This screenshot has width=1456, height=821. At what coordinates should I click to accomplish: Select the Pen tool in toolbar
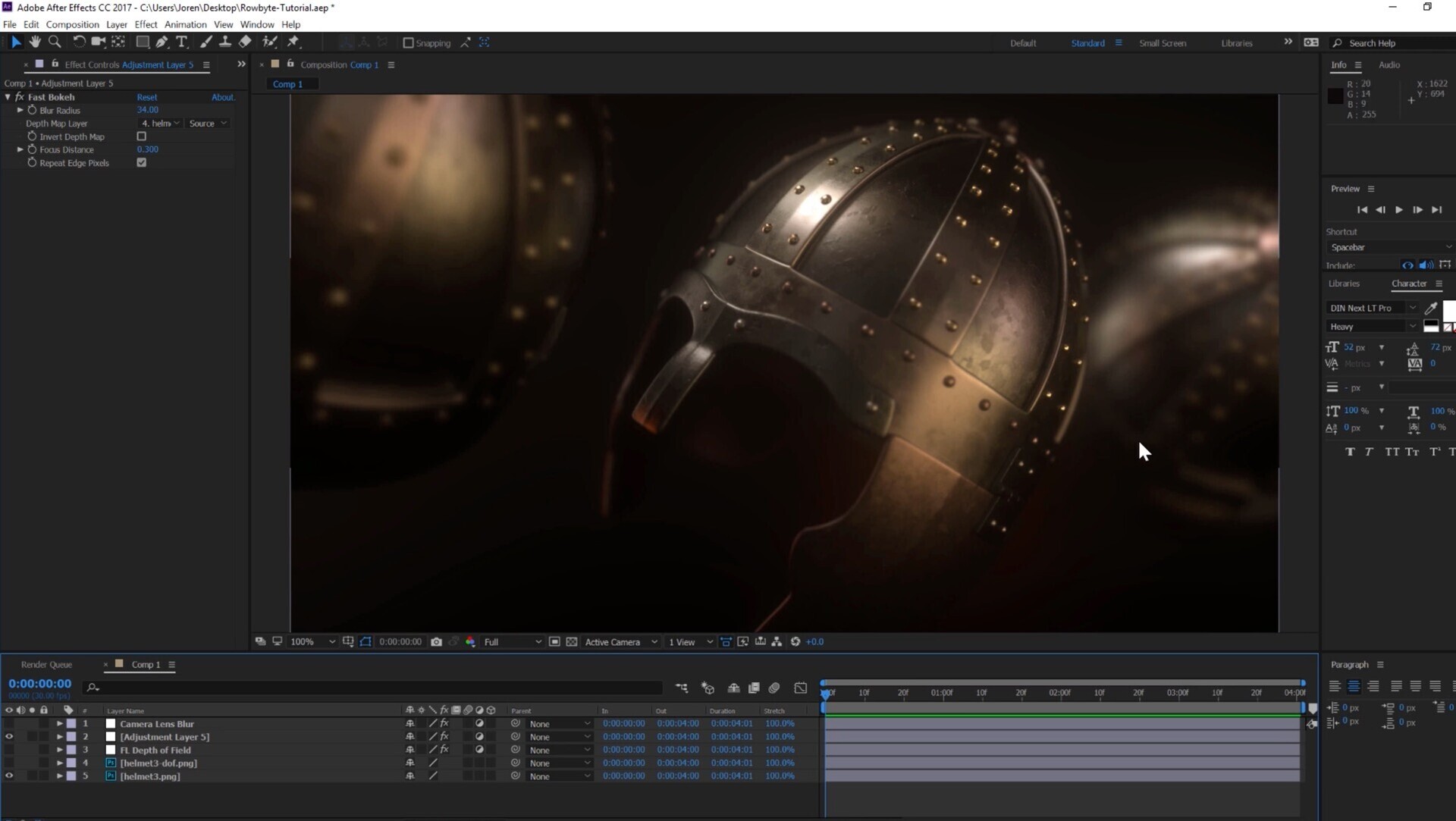tap(162, 42)
